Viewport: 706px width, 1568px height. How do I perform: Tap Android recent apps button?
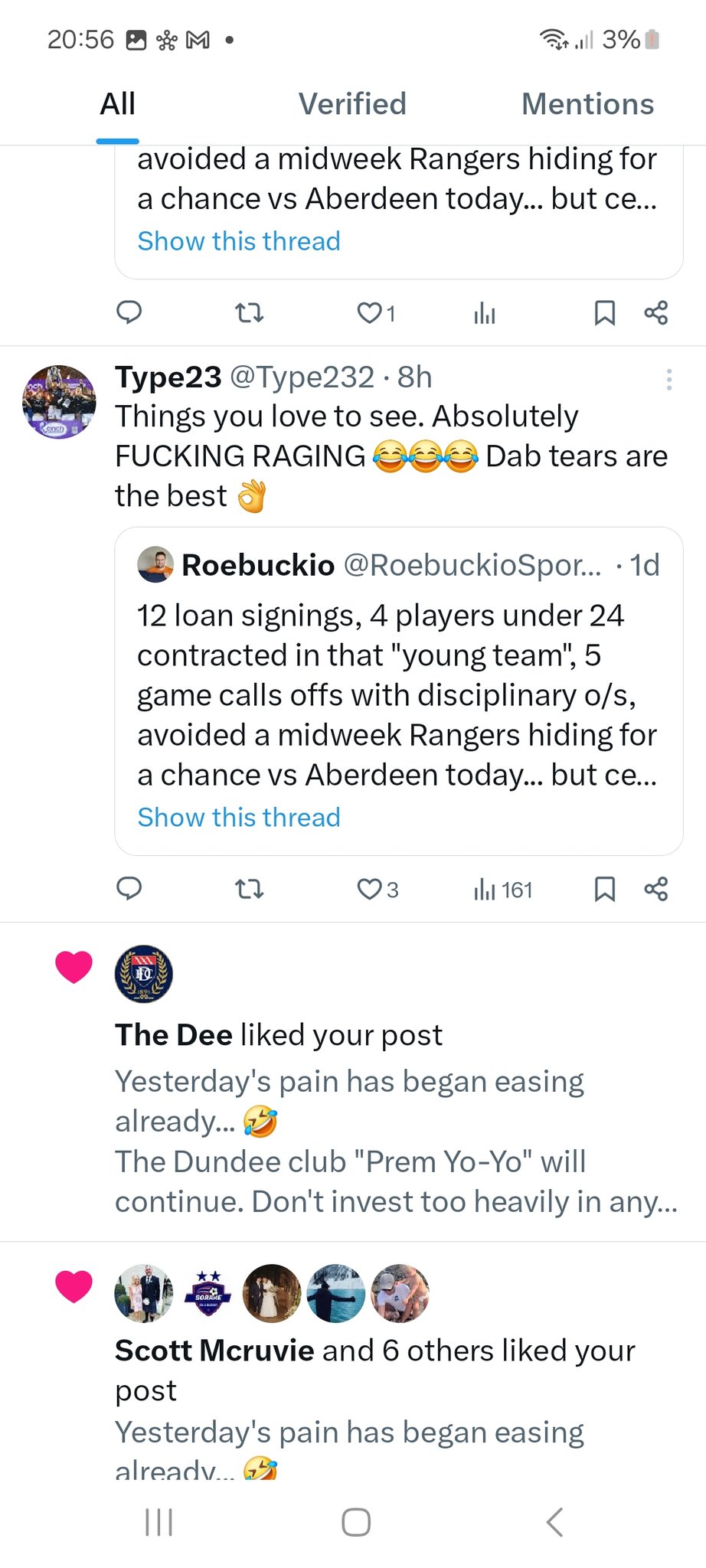pyautogui.click(x=159, y=1522)
